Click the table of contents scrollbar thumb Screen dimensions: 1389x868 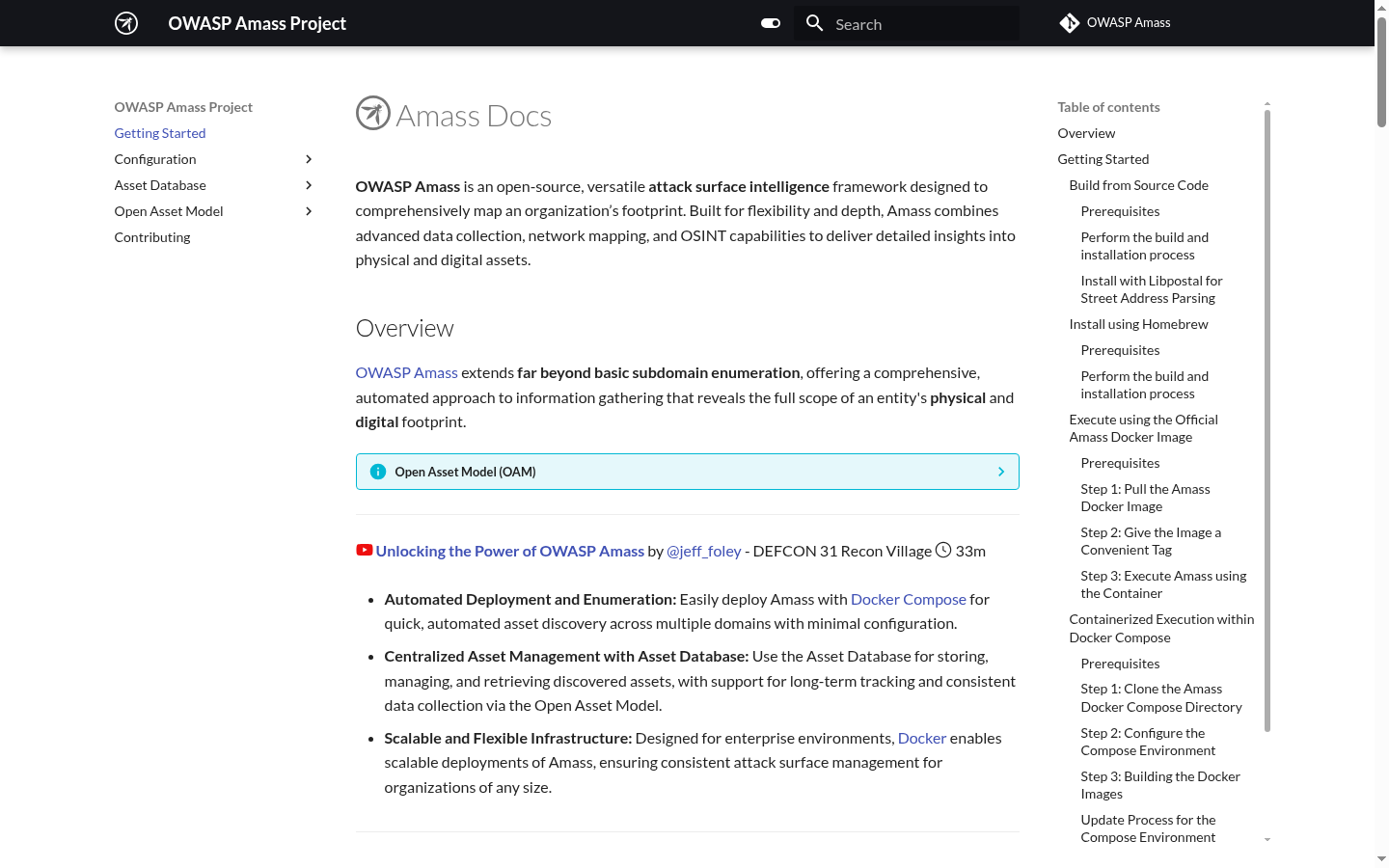[x=1267, y=420]
